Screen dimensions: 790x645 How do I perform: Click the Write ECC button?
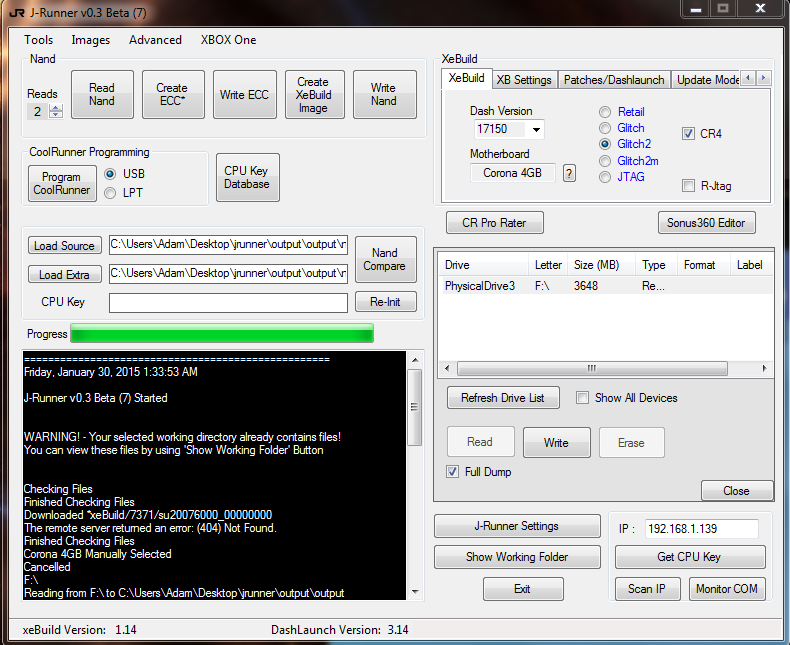[244, 94]
